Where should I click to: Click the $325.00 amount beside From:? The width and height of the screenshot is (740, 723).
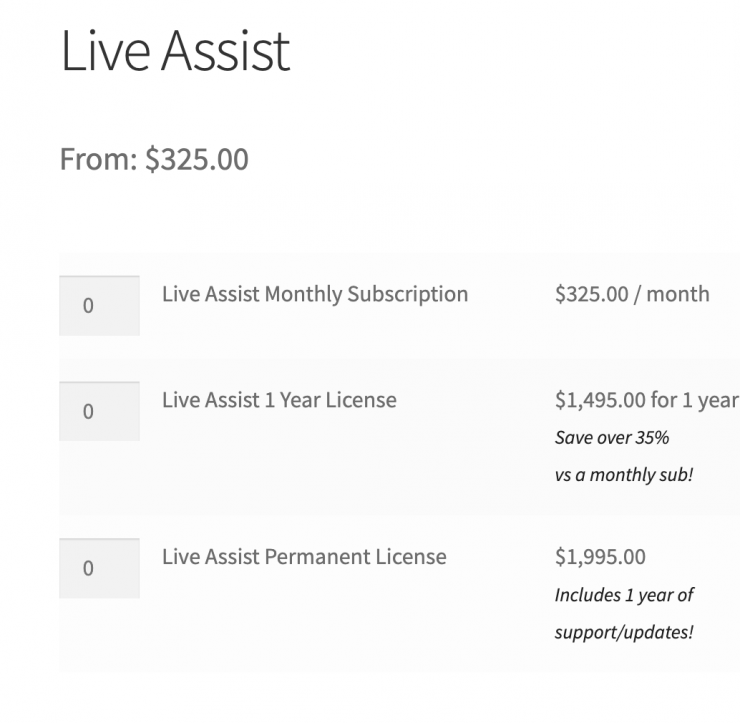[196, 159]
